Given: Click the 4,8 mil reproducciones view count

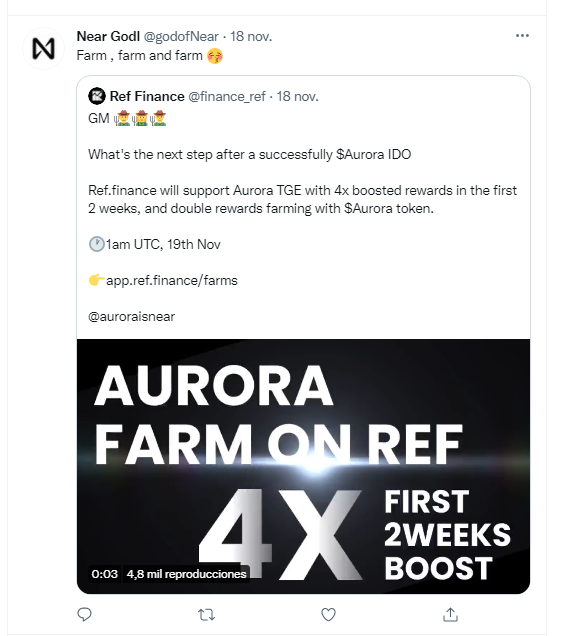Looking at the screenshot, I should click(186, 574).
